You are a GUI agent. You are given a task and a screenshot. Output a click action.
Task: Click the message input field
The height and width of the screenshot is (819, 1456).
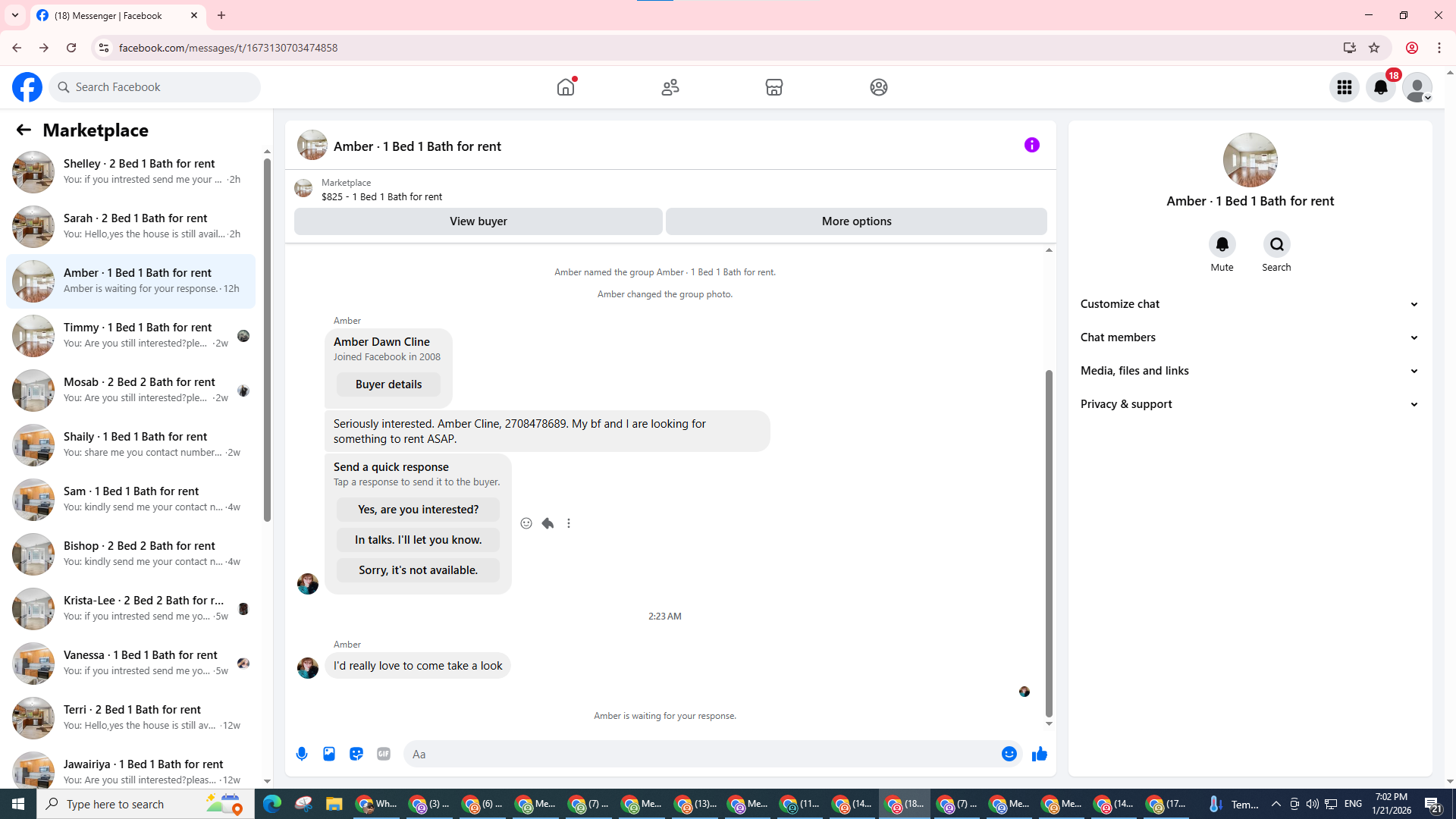coord(698,754)
